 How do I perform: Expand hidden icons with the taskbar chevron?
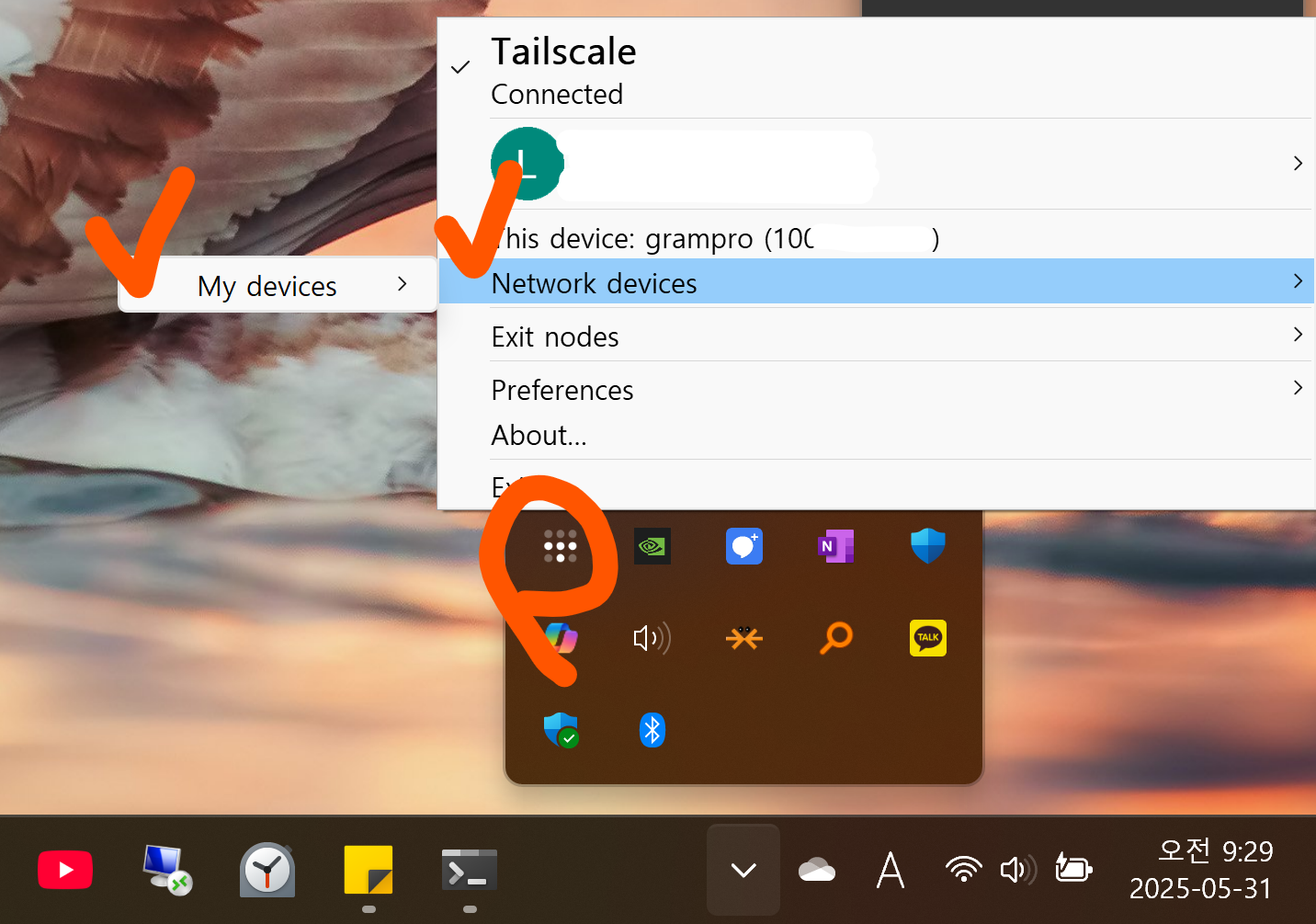tap(743, 869)
